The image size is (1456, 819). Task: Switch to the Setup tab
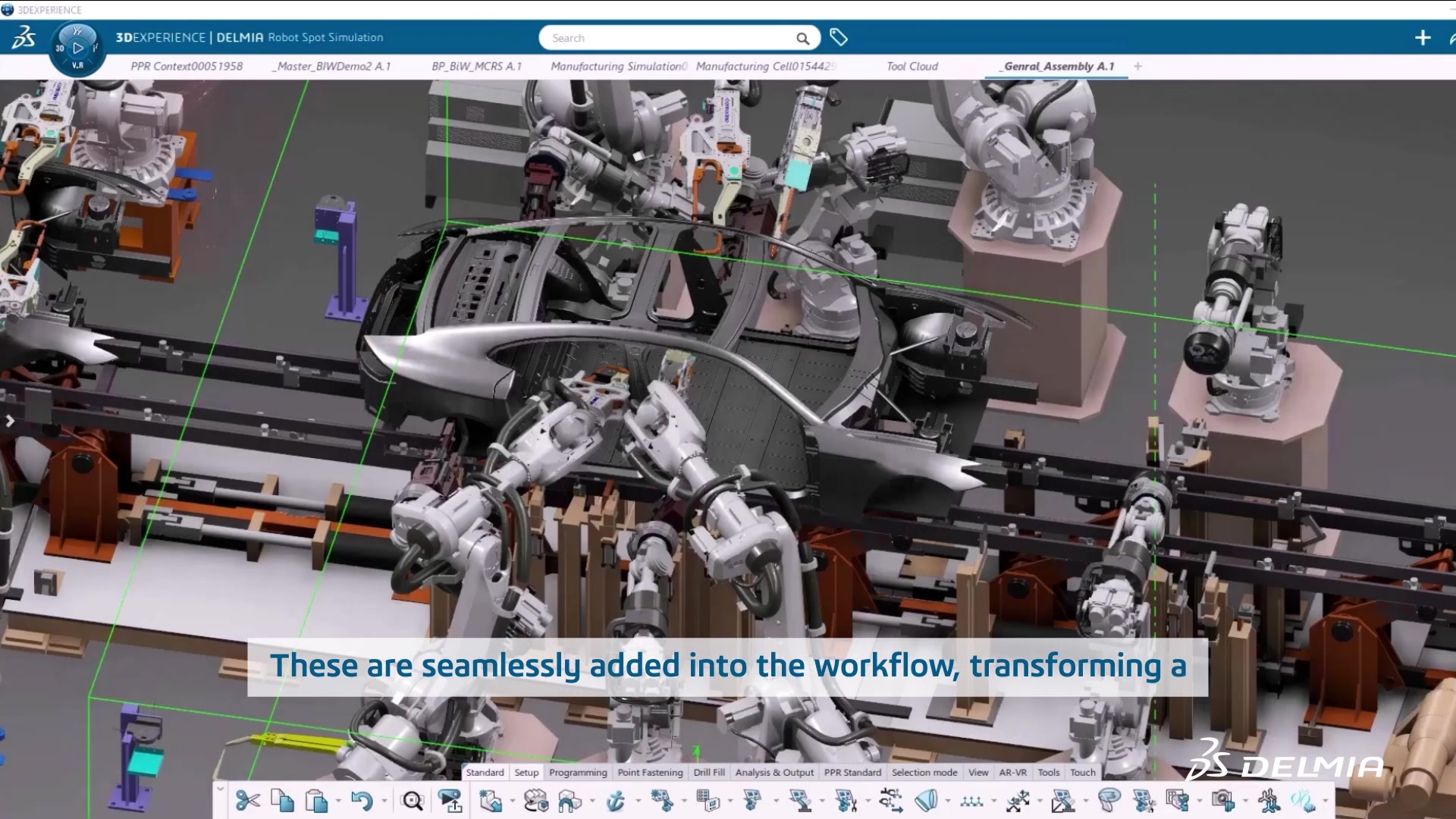pos(526,772)
